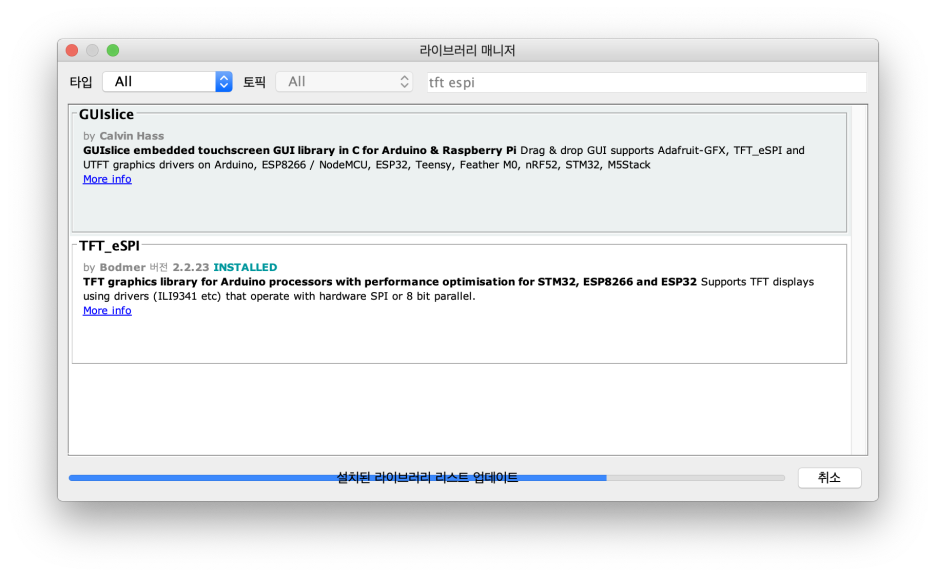Select the GUIslice library entry title

(106, 115)
